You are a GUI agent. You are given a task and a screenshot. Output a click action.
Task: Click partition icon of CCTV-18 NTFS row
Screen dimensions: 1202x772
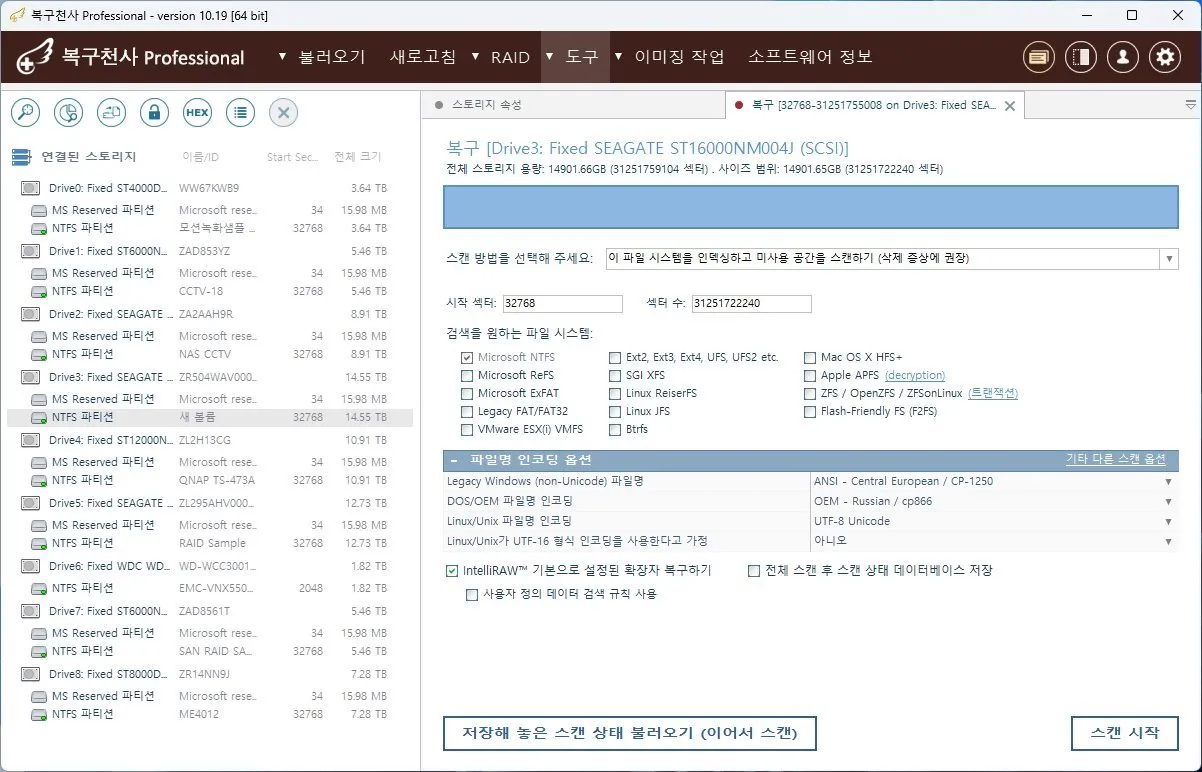[x=39, y=291]
